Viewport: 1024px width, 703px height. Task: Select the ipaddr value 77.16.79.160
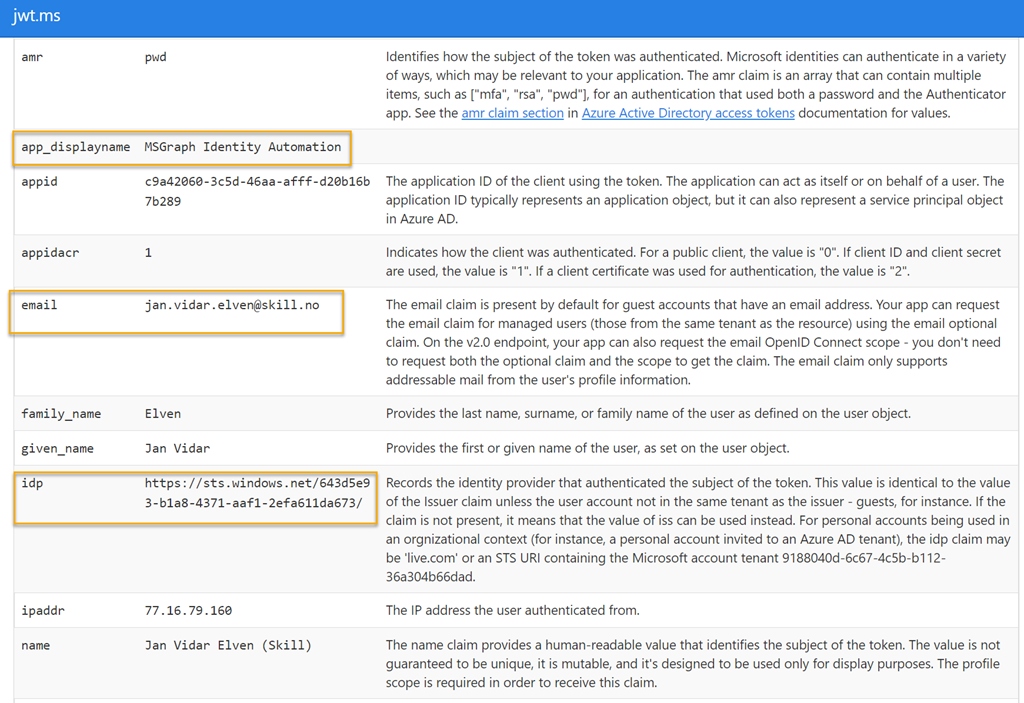(x=188, y=611)
